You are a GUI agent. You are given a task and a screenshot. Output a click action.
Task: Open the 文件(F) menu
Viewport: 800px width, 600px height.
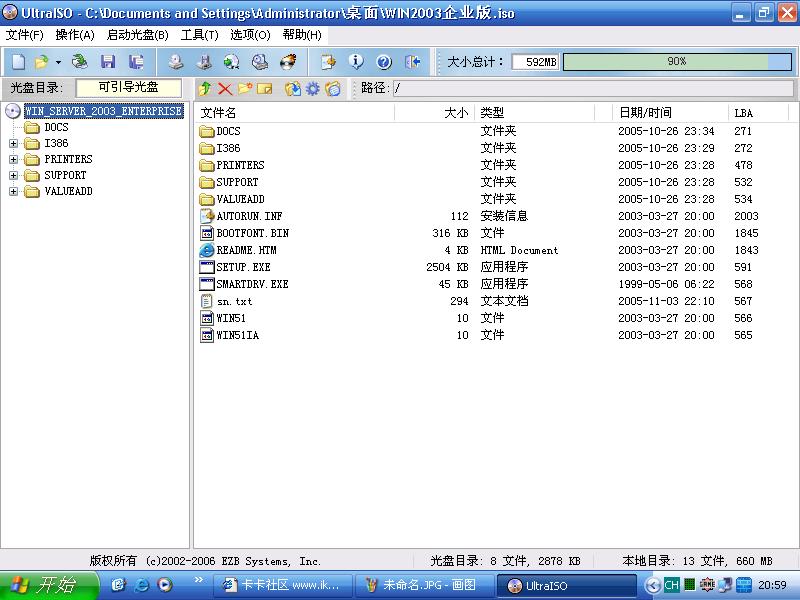pyautogui.click(x=24, y=35)
